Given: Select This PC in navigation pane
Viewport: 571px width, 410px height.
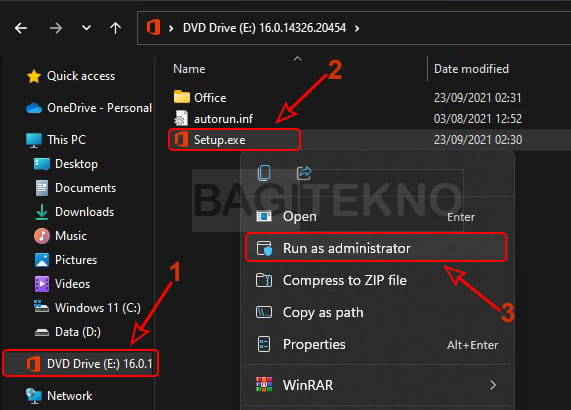Looking at the screenshot, I should (x=66, y=140).
